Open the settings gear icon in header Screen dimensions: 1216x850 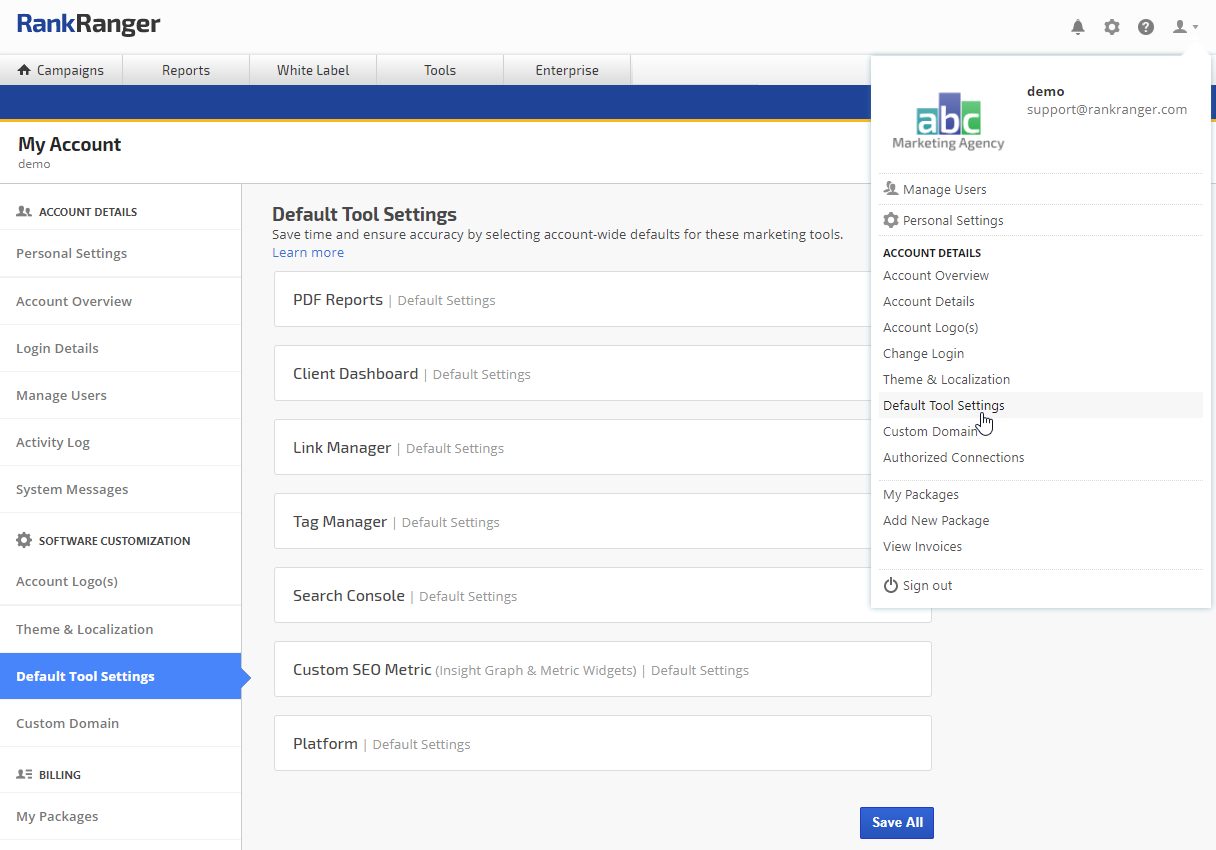[1112, 27]
